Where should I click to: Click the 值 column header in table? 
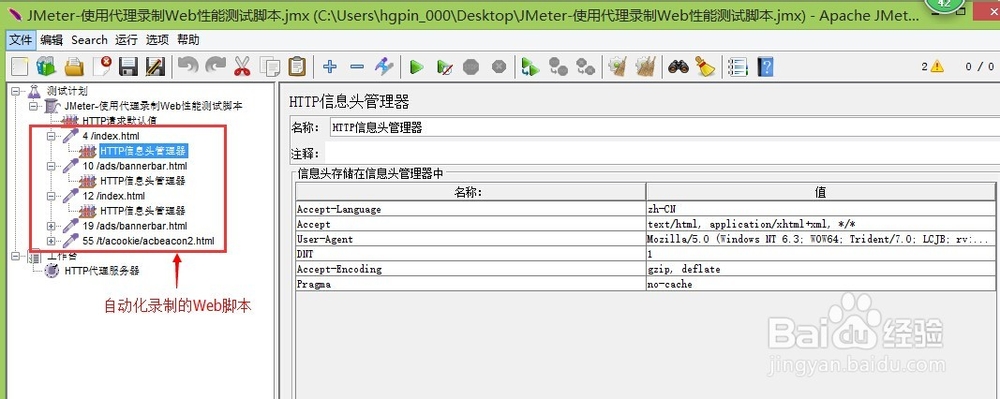coord(821,192)
